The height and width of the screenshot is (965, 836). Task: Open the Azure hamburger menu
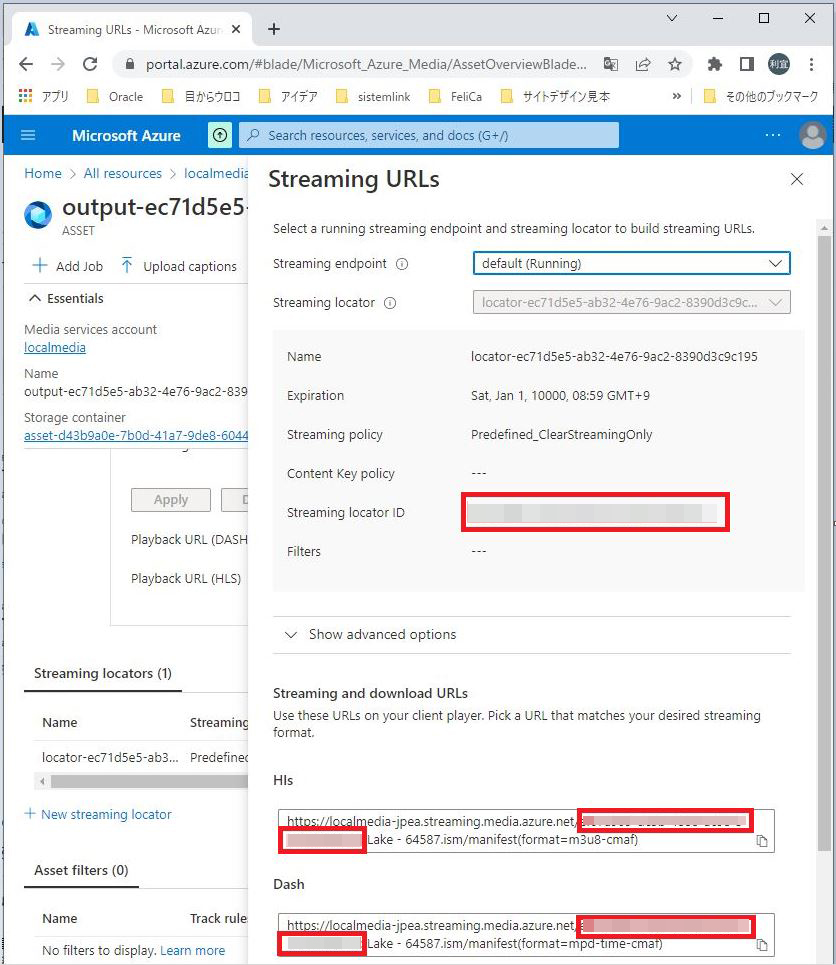click(x=28, y=135)
